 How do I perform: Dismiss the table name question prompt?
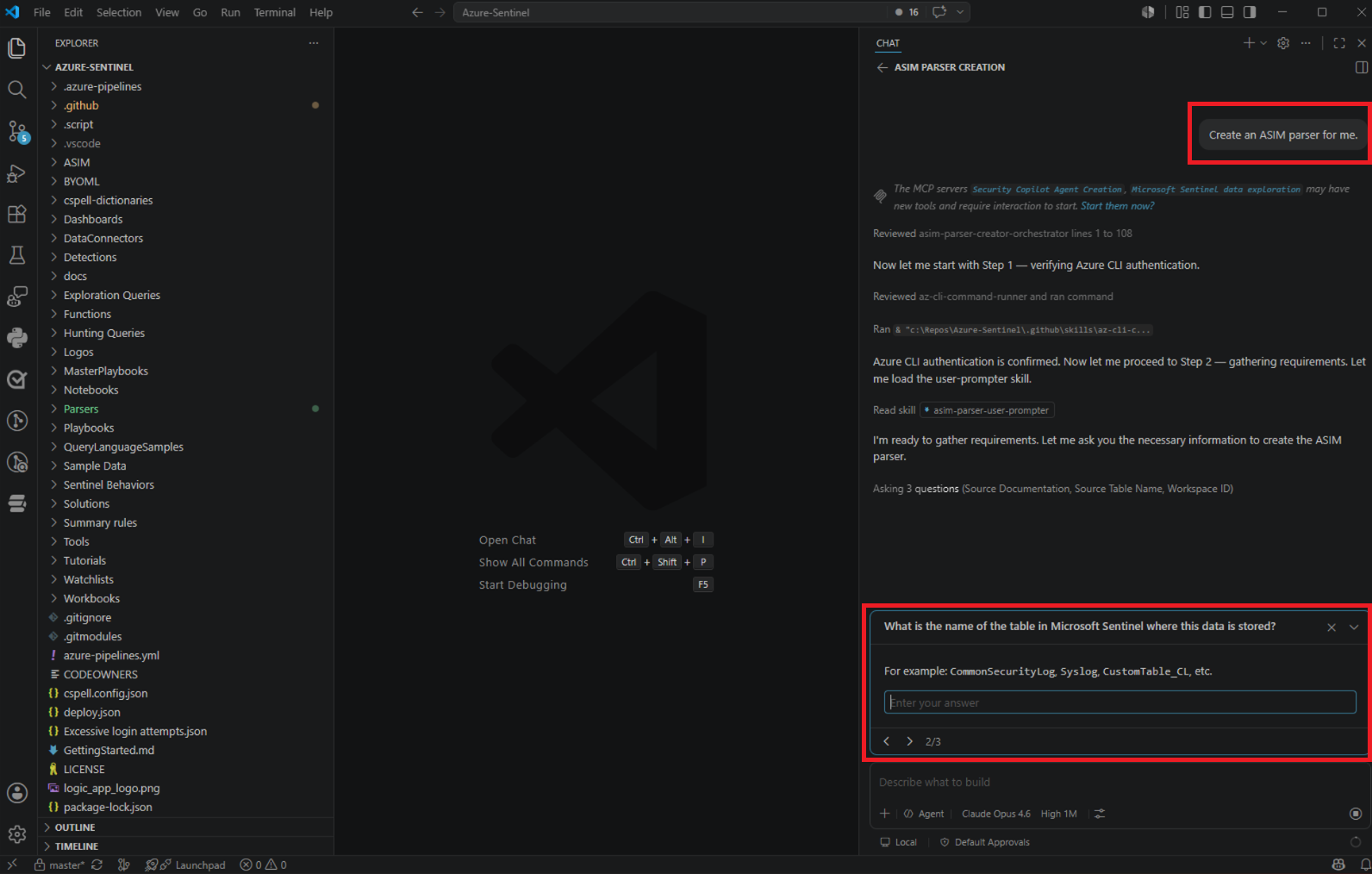tap(1331, 627)
